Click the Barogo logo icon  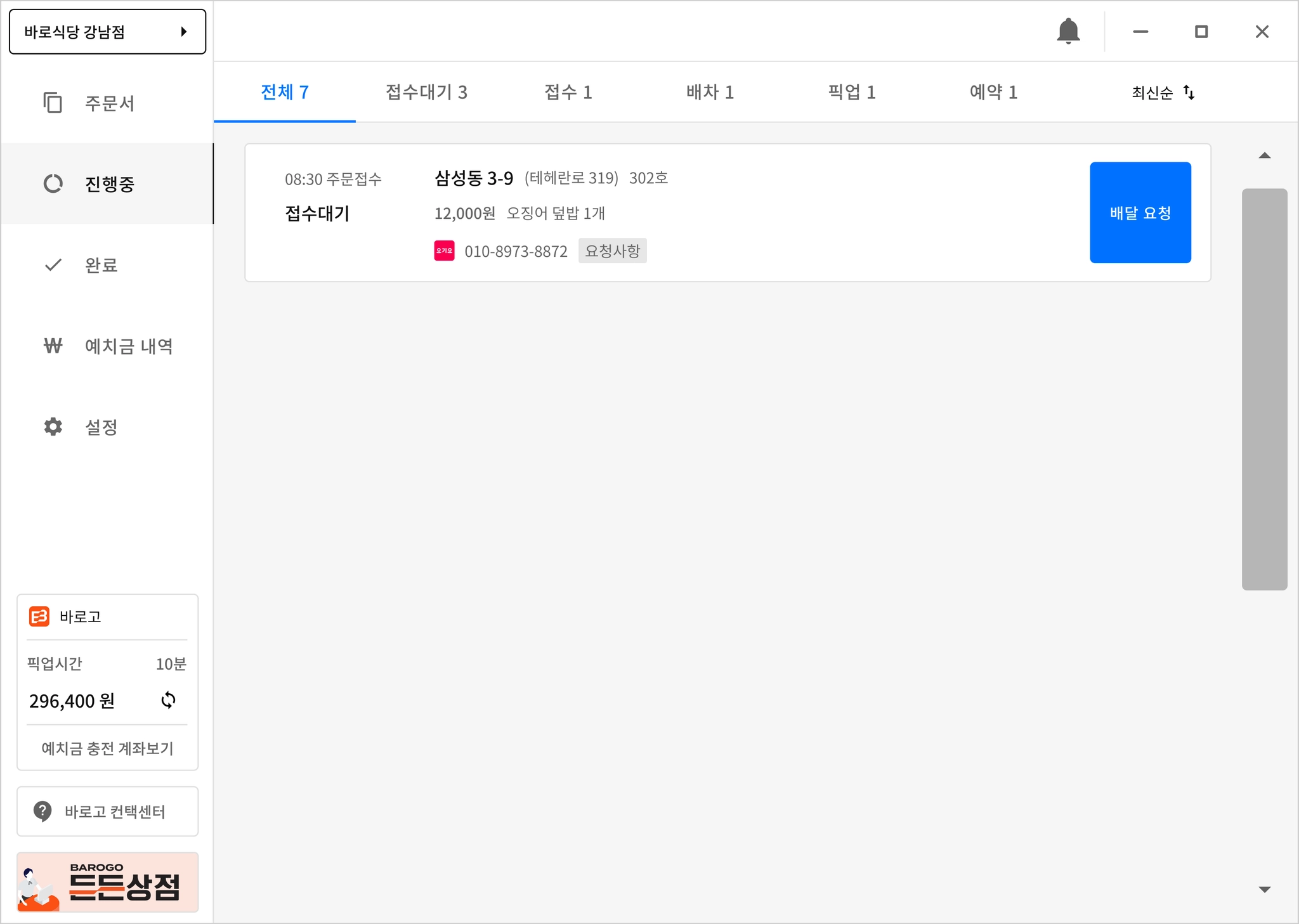click(x=39, y=616)
